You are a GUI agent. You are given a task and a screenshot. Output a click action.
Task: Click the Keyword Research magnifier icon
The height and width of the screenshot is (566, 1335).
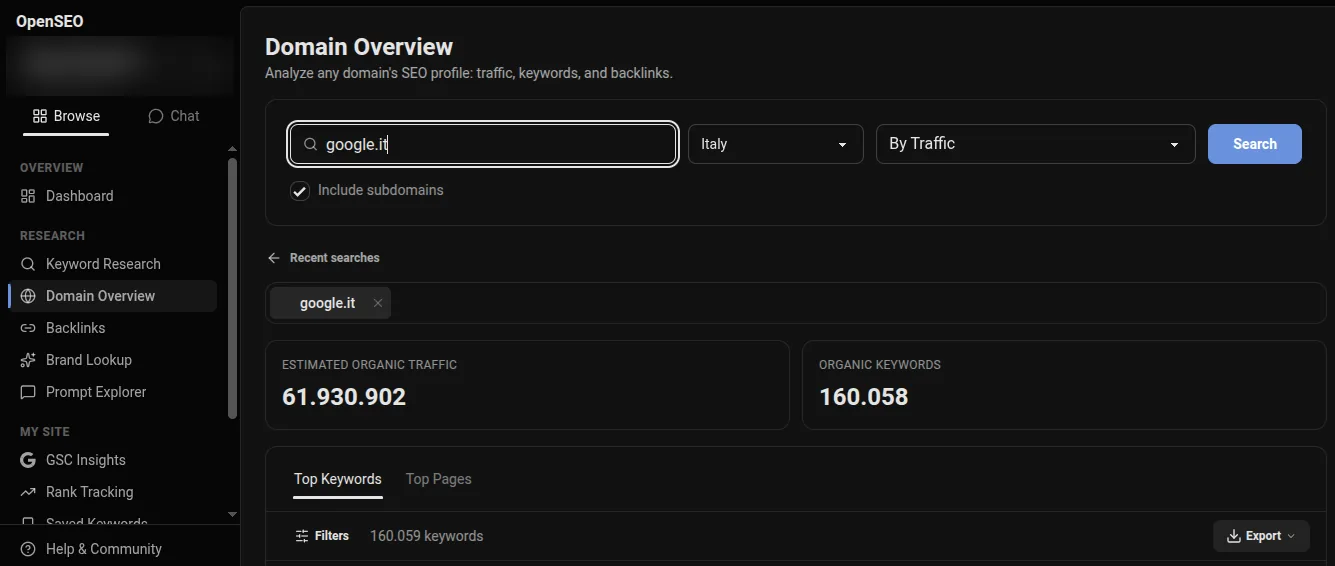pyautogui.click(x=28, y=264)
